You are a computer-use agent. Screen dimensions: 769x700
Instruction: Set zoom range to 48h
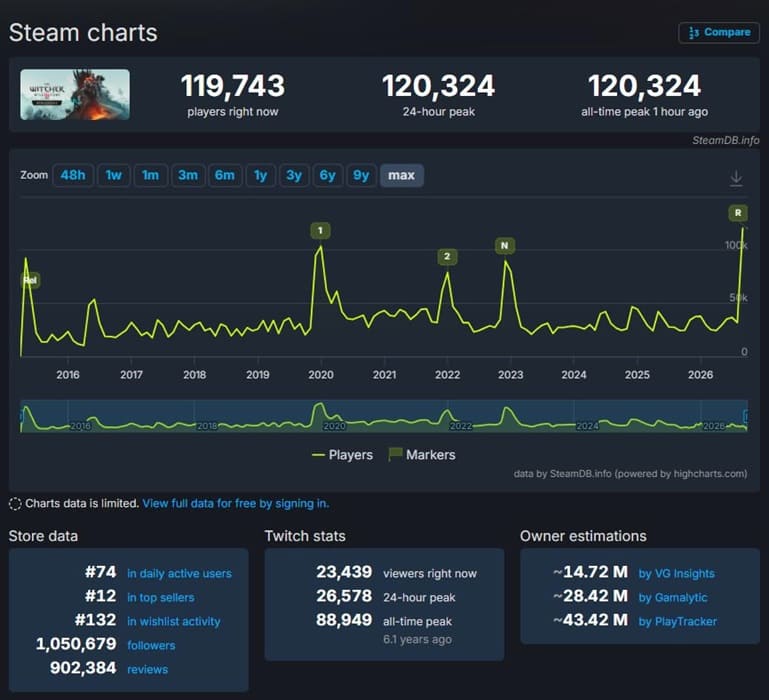tap(73, 175)
